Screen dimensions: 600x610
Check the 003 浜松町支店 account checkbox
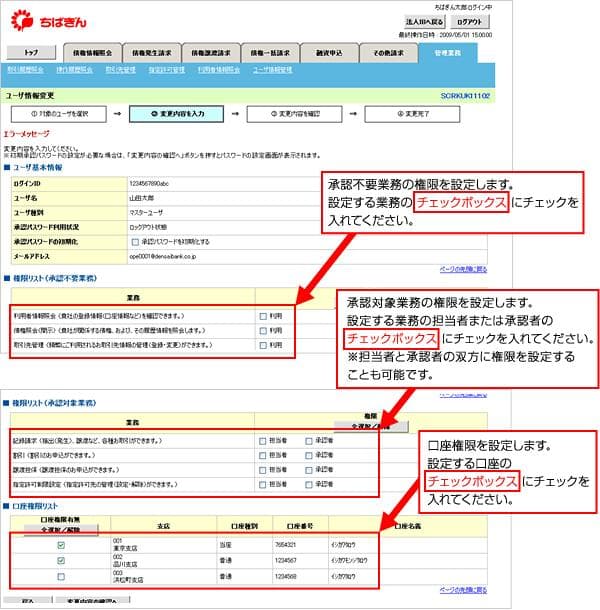[62, 577]
